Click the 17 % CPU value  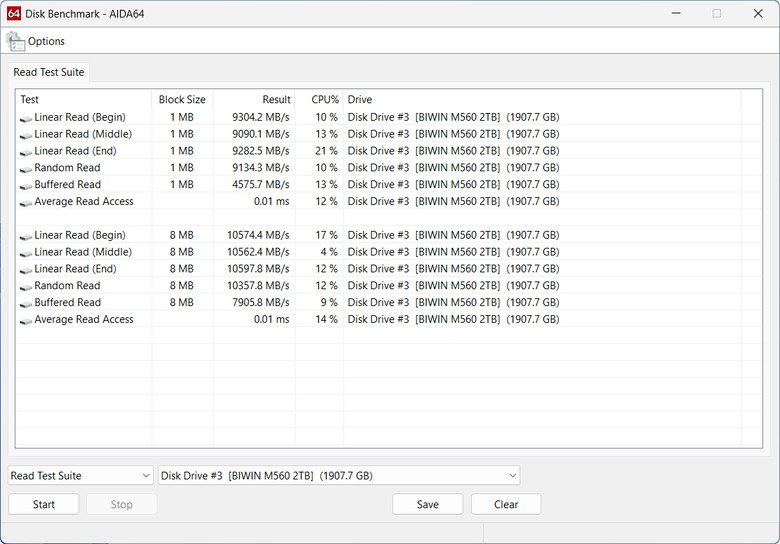326,235
